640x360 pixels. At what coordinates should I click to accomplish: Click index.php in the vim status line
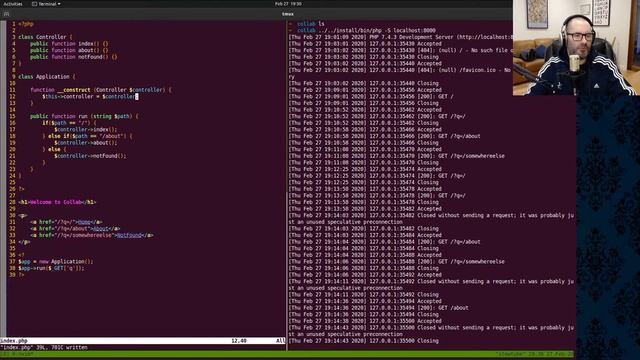tap(14, 340)
